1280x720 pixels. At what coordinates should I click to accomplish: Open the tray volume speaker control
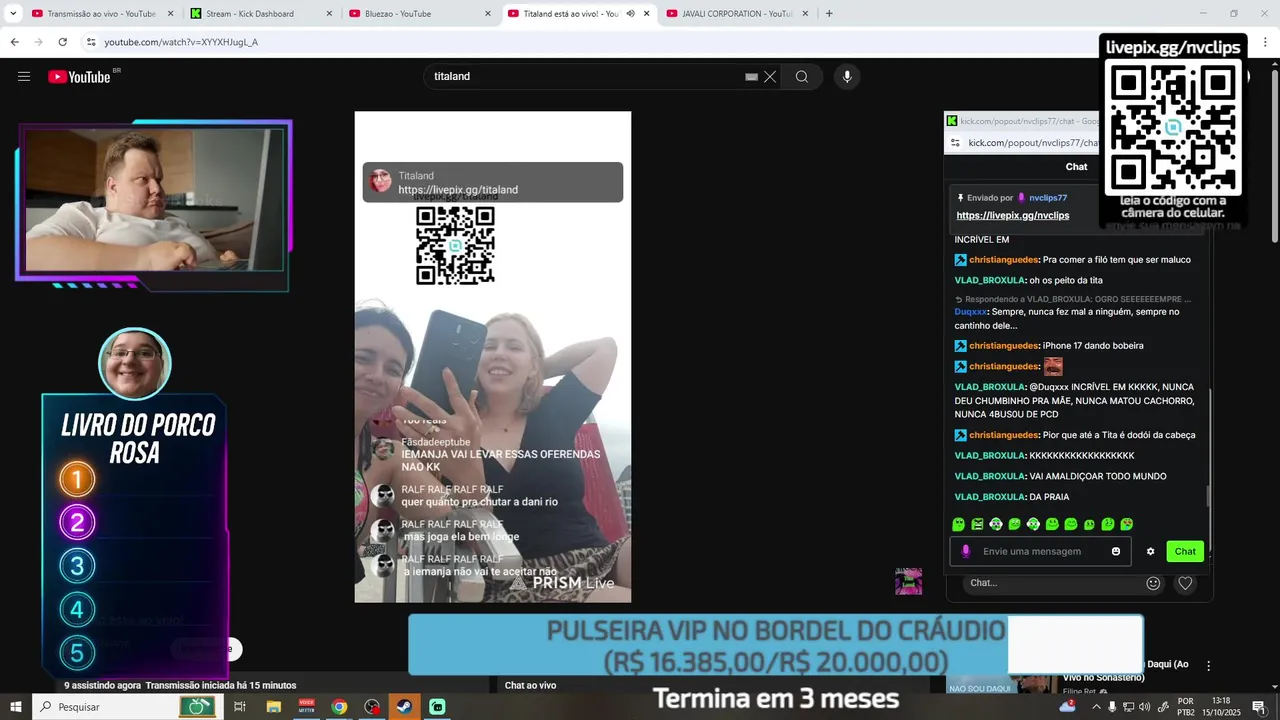tap(1146, 707)
